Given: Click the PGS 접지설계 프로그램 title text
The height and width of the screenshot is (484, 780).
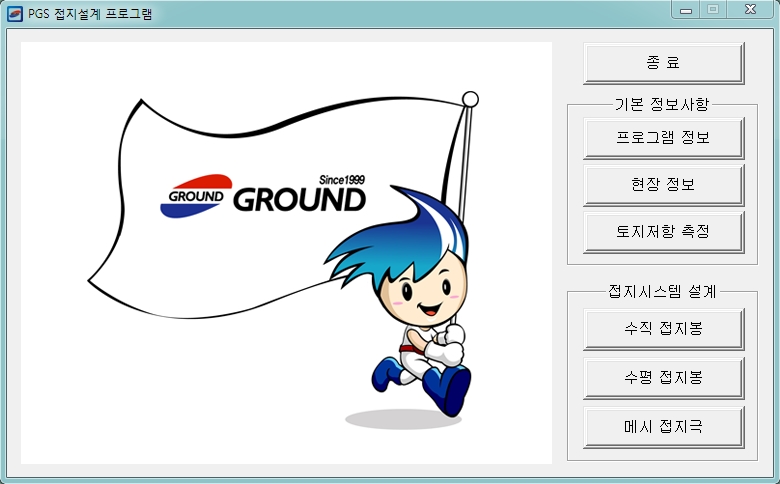Looking at the screenshot, I should (90, 14).
